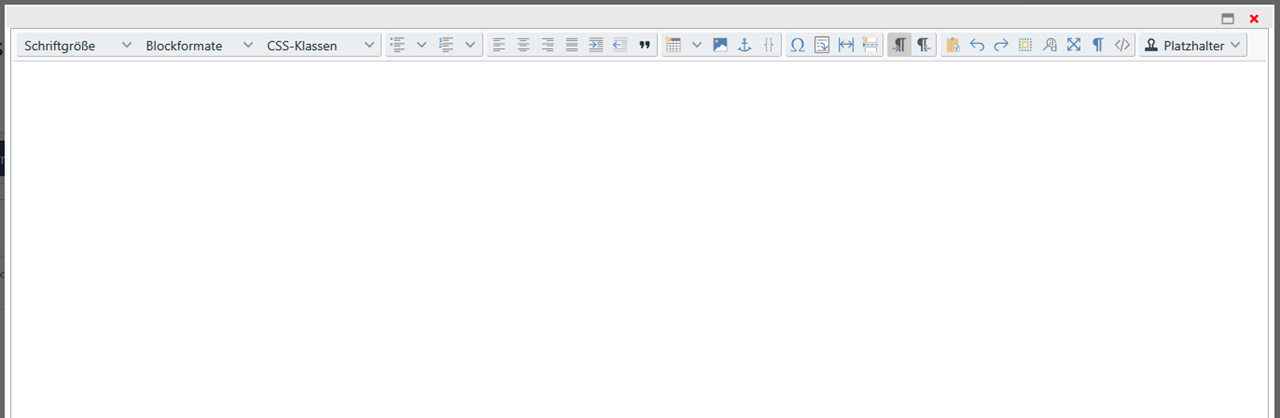Select all content icon
This screenshot has height=418, width=1280.
tap(1025, 45)
